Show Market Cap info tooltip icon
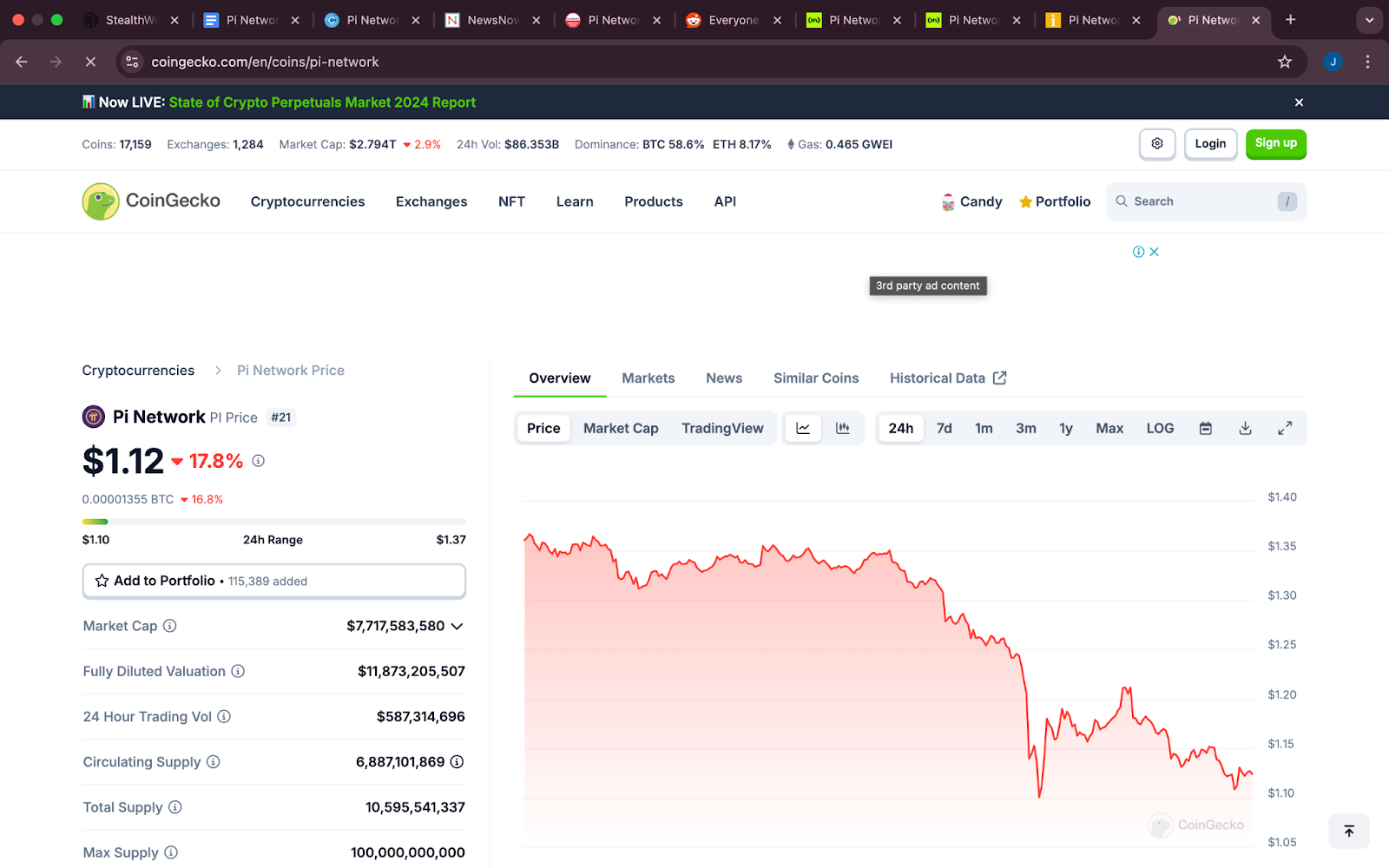Image resolution: width=1389 pixels, height=868 pixels. pos(170,626)
